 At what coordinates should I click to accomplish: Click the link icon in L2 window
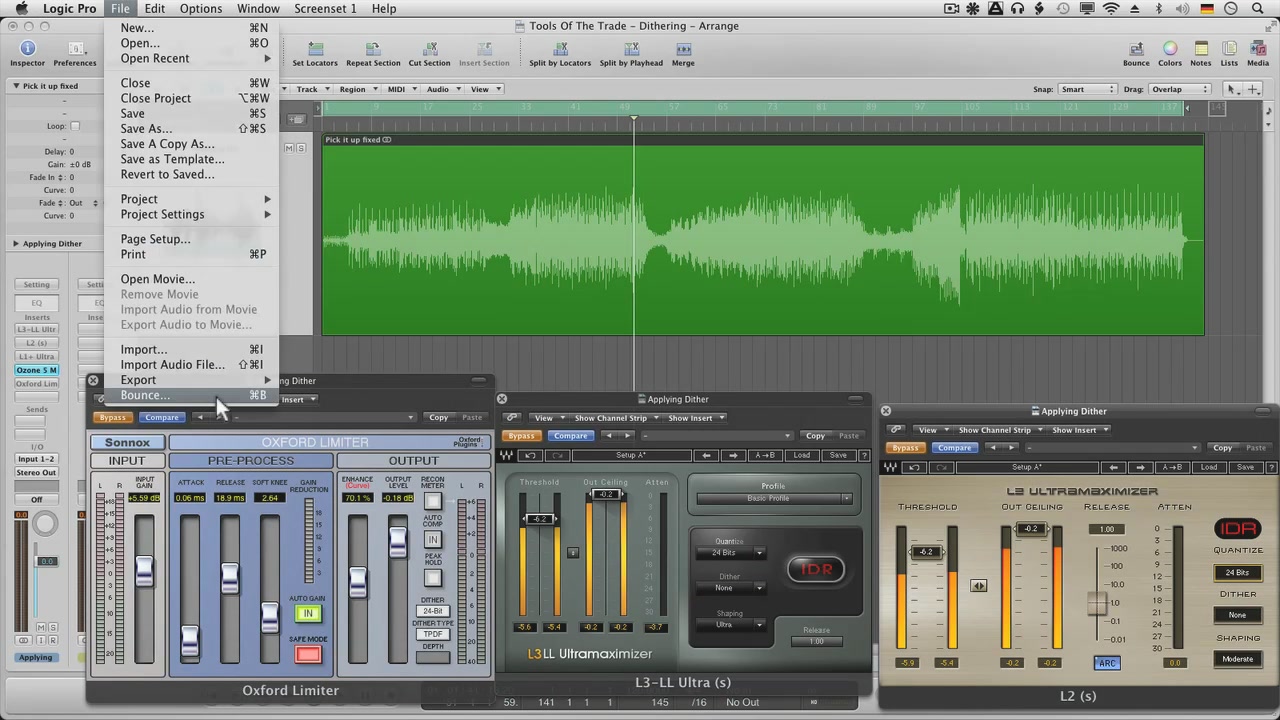pyautogui.click(x=895, y=430)
